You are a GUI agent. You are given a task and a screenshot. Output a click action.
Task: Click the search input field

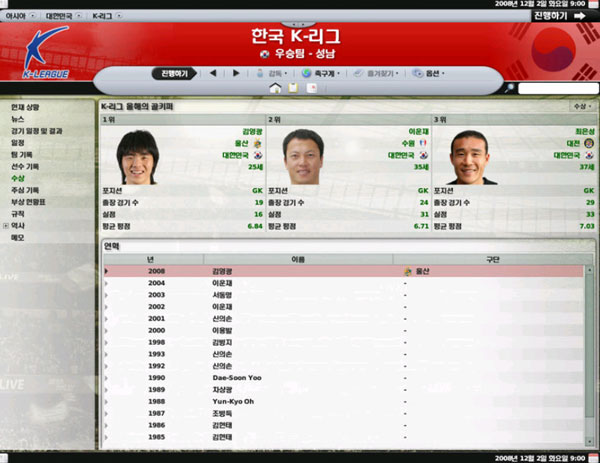tap(557, 89)
